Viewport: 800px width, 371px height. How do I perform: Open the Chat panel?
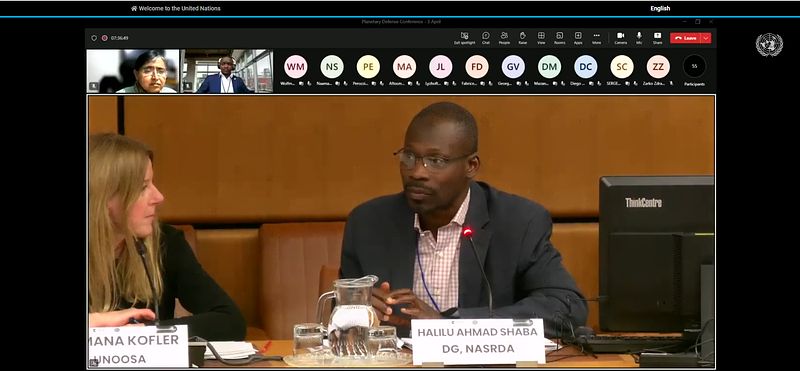[486, 36]
